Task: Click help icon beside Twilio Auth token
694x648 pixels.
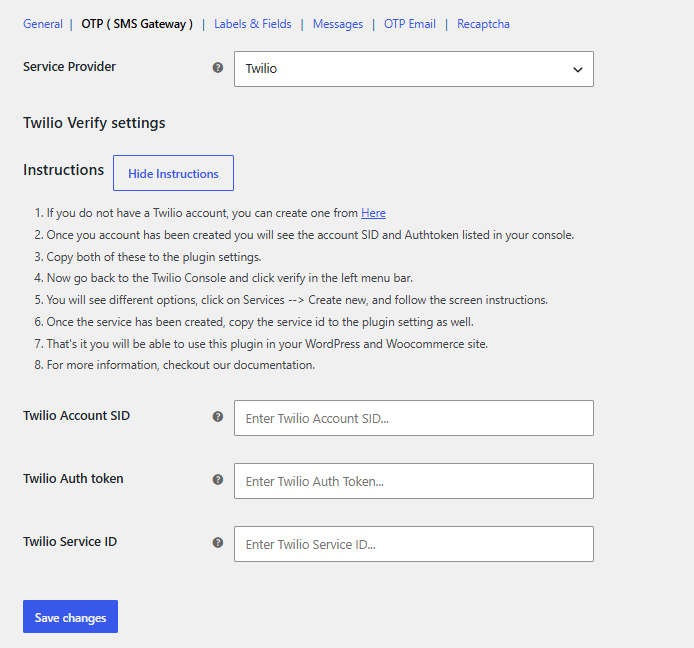Action: 218,479
